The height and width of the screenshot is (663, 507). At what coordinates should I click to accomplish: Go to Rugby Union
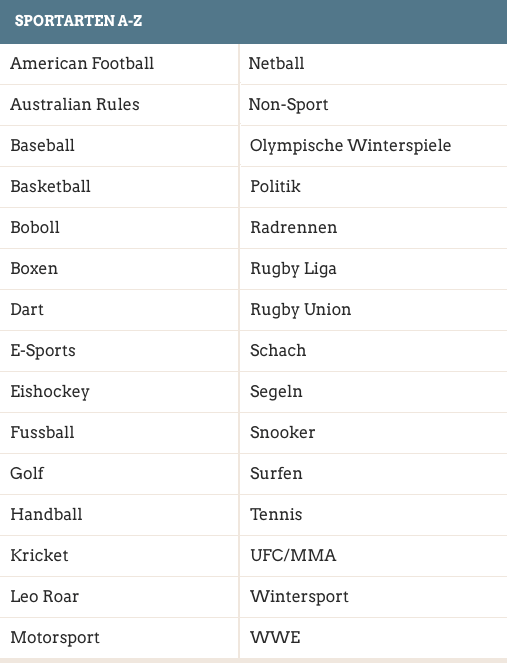point(301,310)
